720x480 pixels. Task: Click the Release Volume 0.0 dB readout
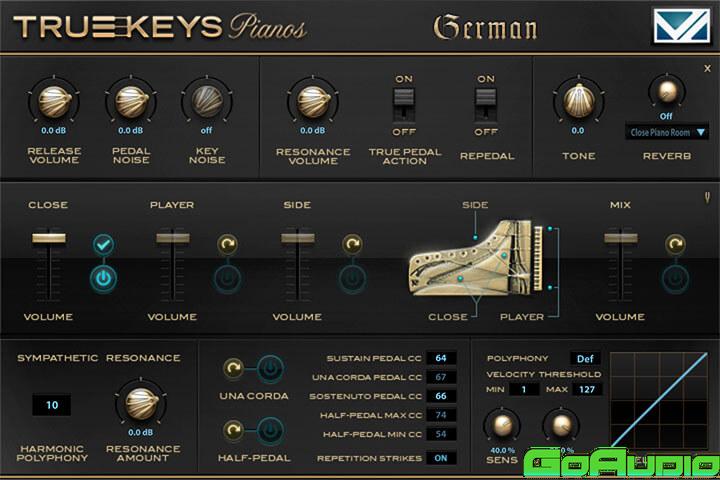[x=54, y=130]
